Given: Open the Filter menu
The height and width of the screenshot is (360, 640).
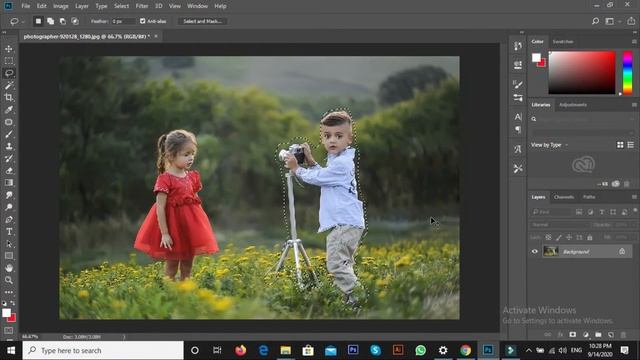Looking at the screenshot, I should (142, 6).
